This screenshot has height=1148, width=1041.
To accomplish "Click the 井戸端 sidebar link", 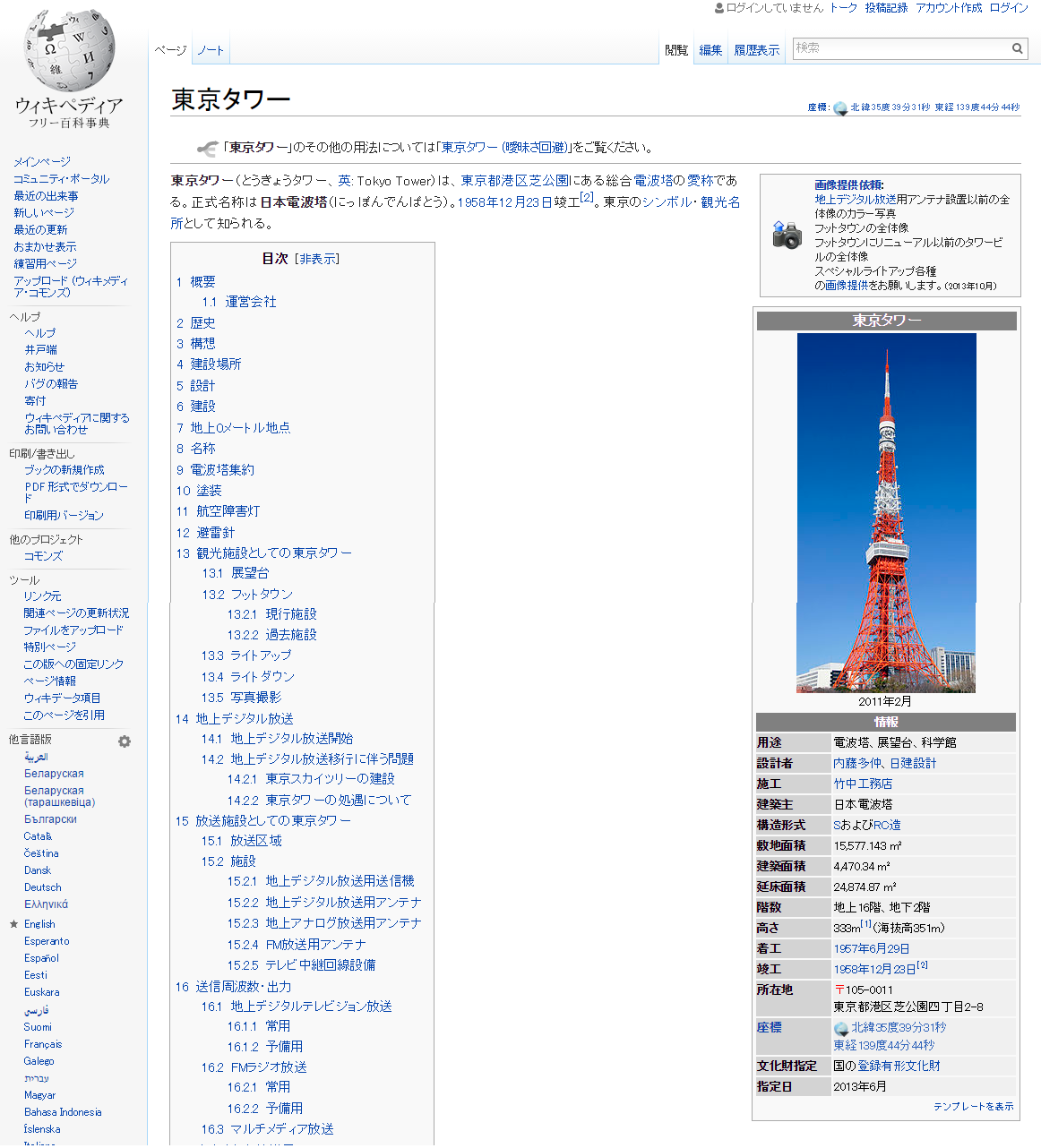I will click(40, 350).
